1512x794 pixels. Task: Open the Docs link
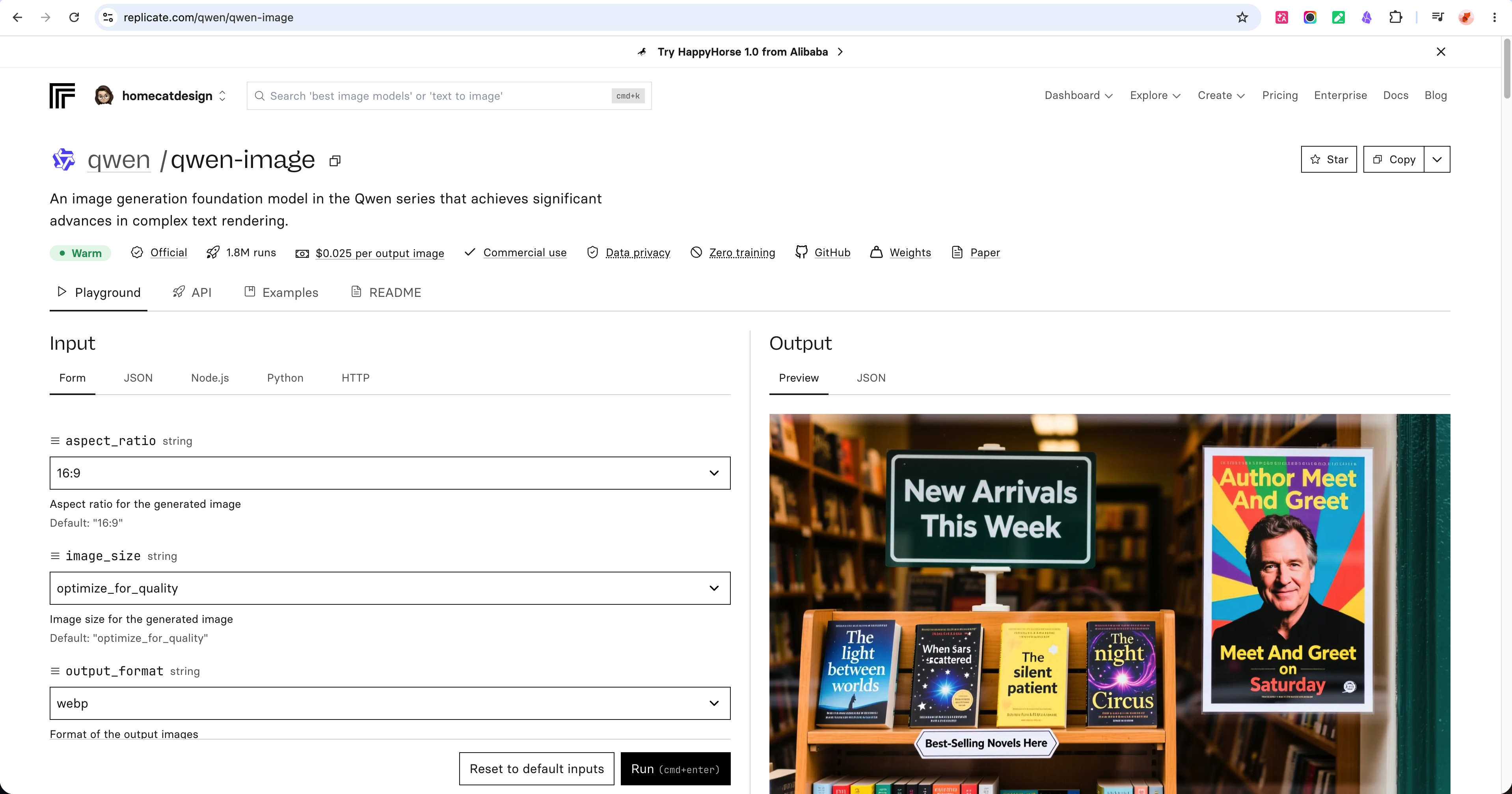coord(1395,95)
